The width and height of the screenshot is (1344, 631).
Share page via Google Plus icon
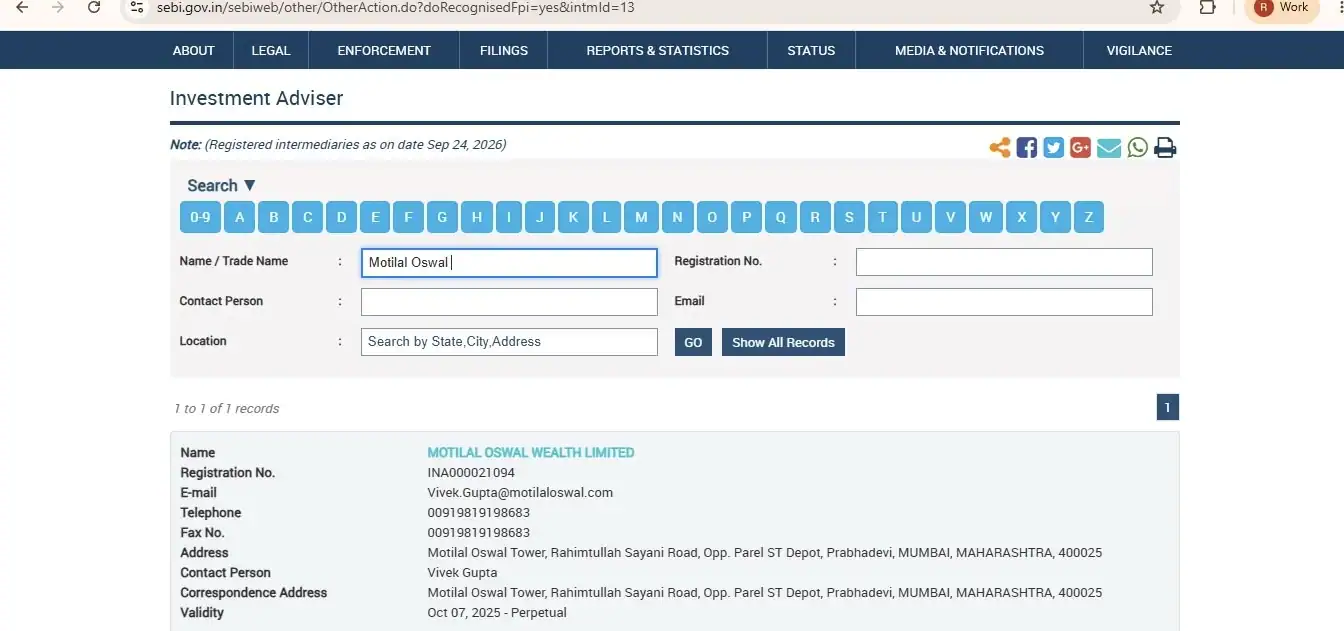coord(1080,148)
